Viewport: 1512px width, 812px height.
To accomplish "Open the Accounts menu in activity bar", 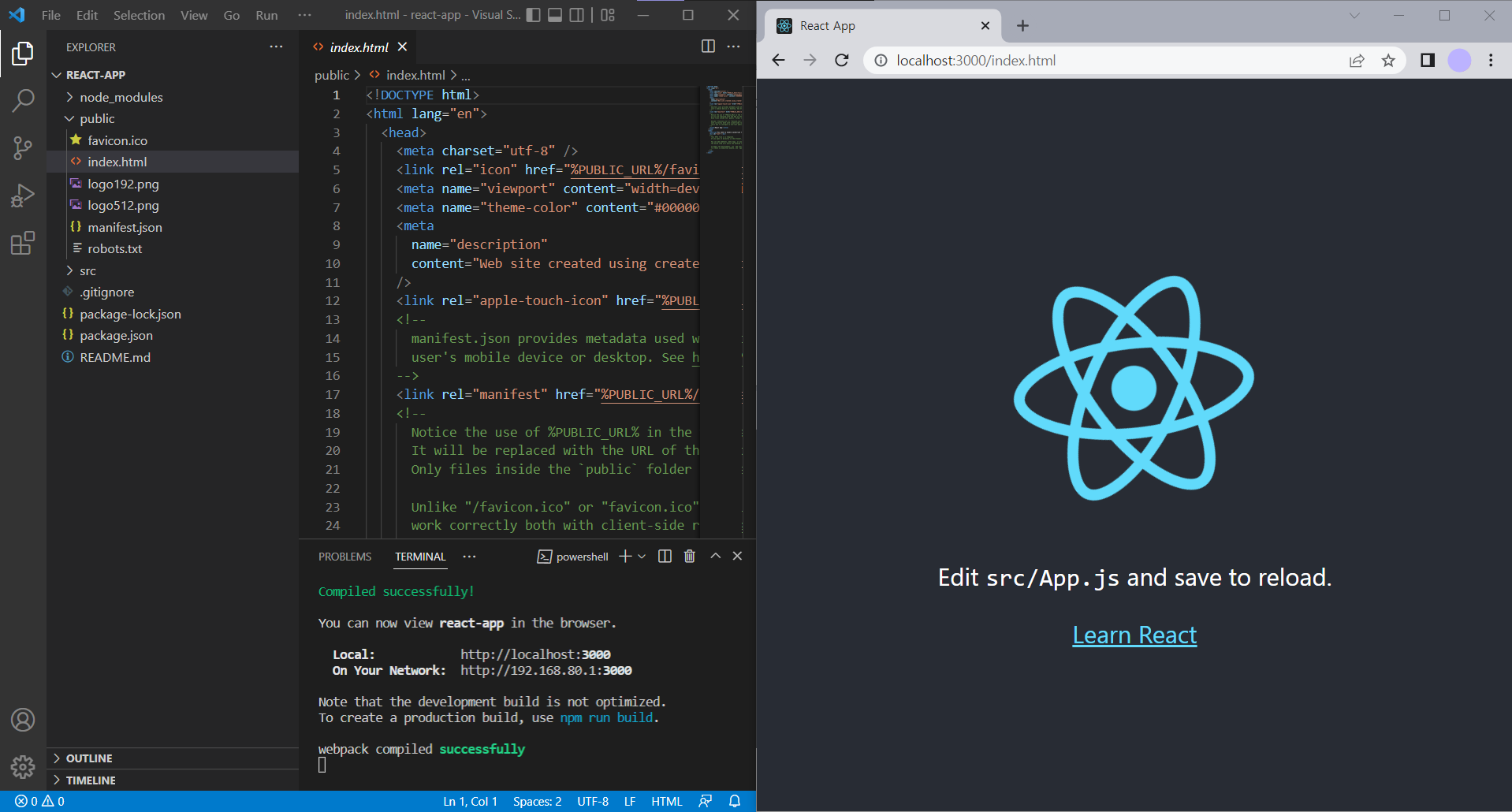I will coord(23,720).
